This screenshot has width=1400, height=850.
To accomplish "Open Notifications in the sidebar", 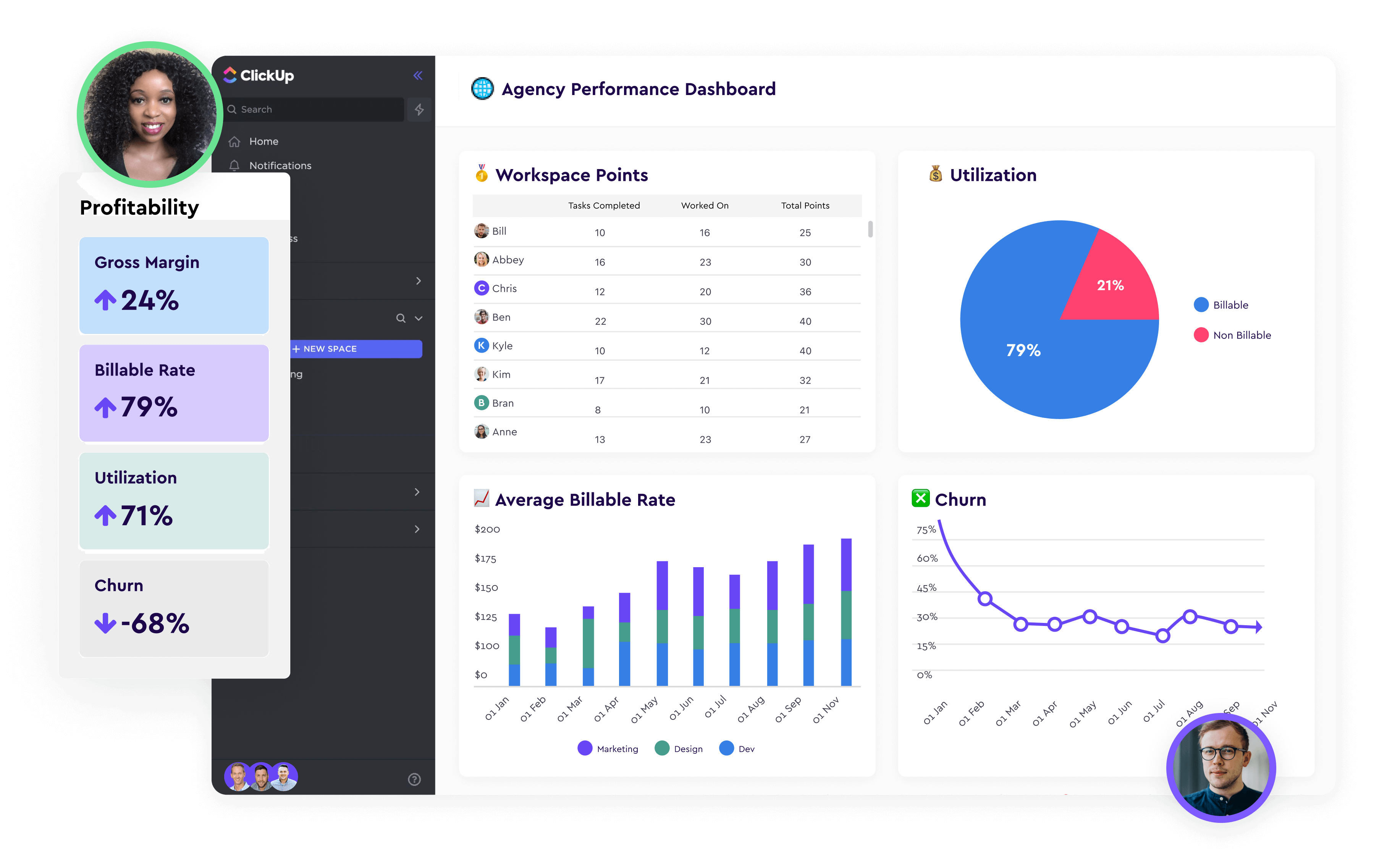I will click(x=280, y=166).
